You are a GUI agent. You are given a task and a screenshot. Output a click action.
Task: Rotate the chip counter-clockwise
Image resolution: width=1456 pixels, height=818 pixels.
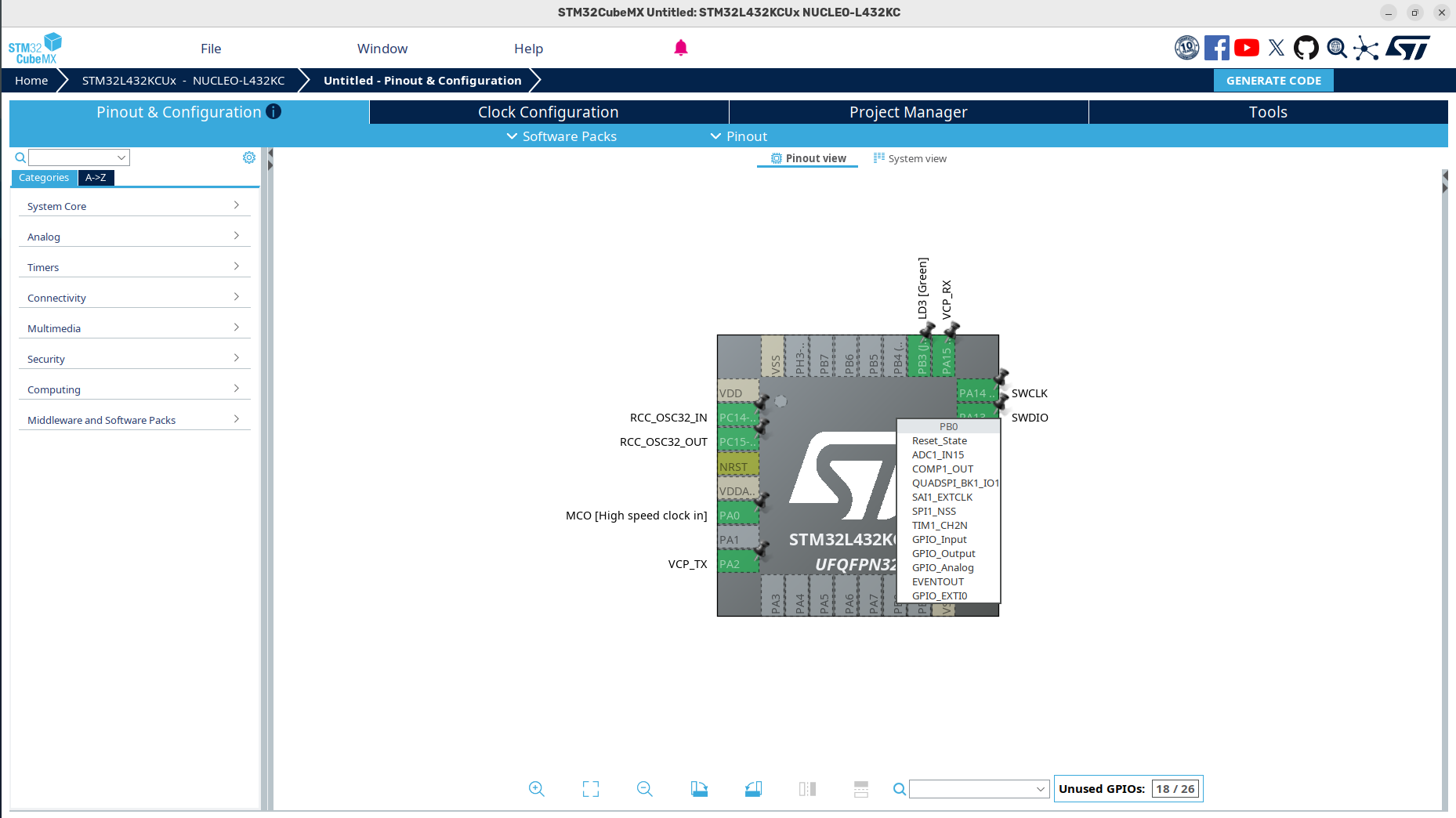(x=753, y=789)
